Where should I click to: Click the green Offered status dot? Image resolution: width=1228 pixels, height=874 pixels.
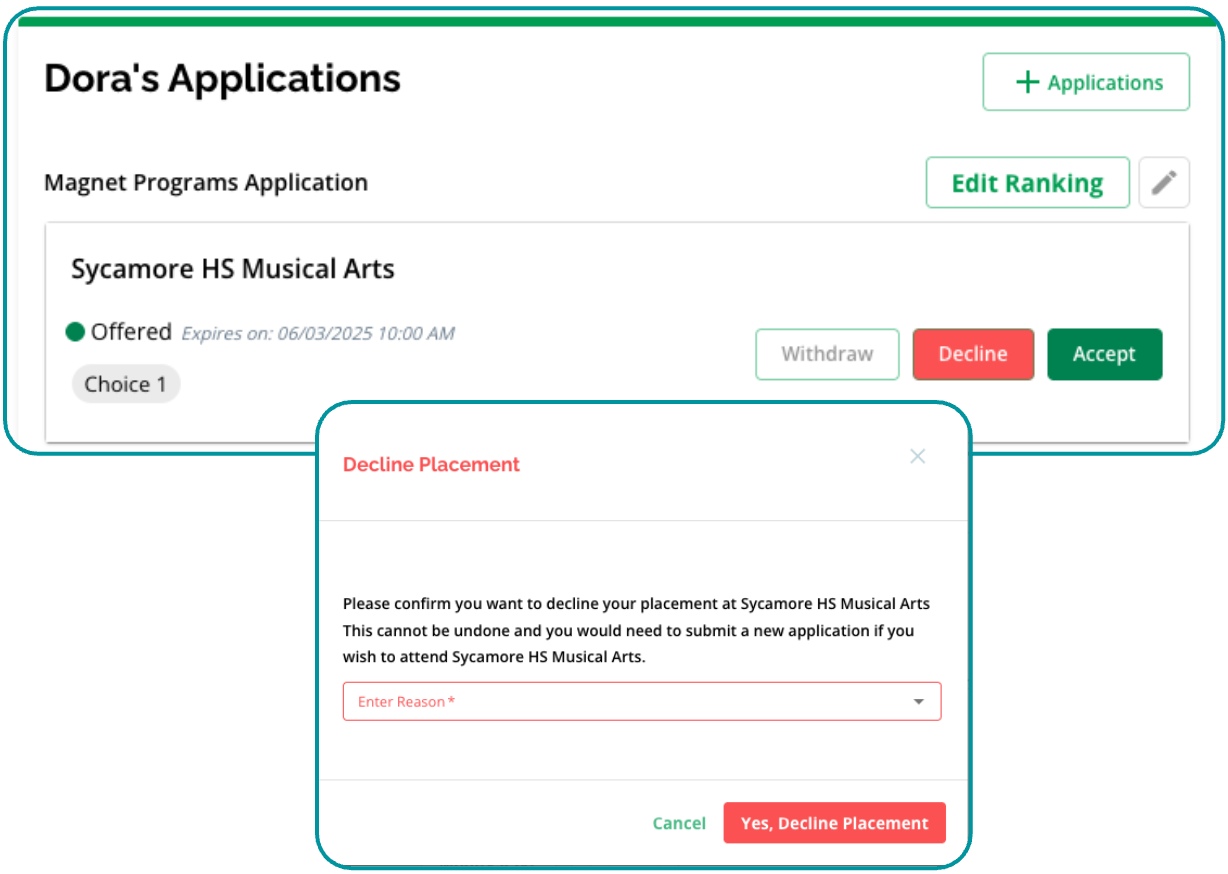pos(75,332)
